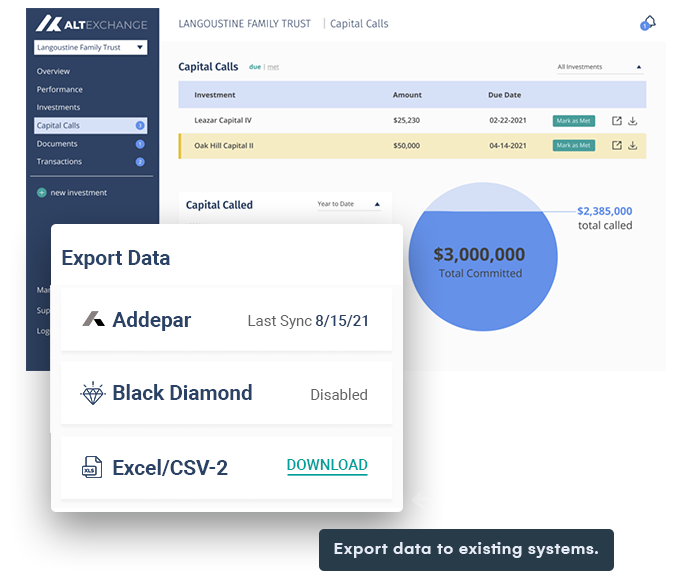Click the Disabled status text
Screen dimensions: 675x571
tap(339, 394)
